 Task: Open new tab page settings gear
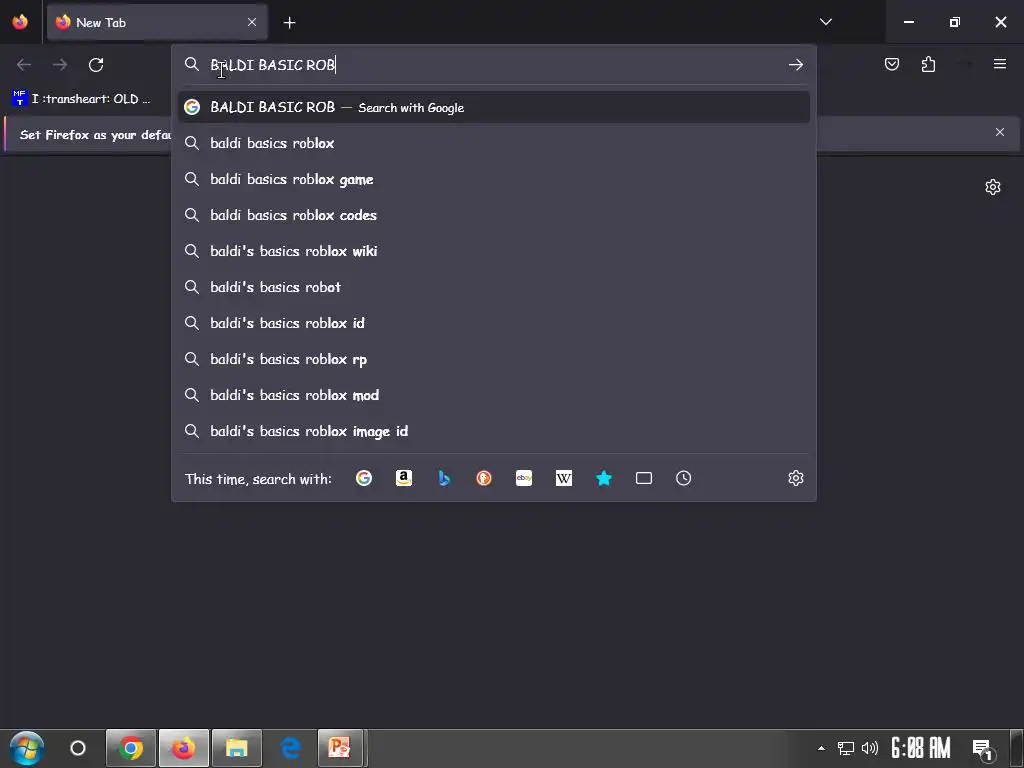[x=993, y=187]
